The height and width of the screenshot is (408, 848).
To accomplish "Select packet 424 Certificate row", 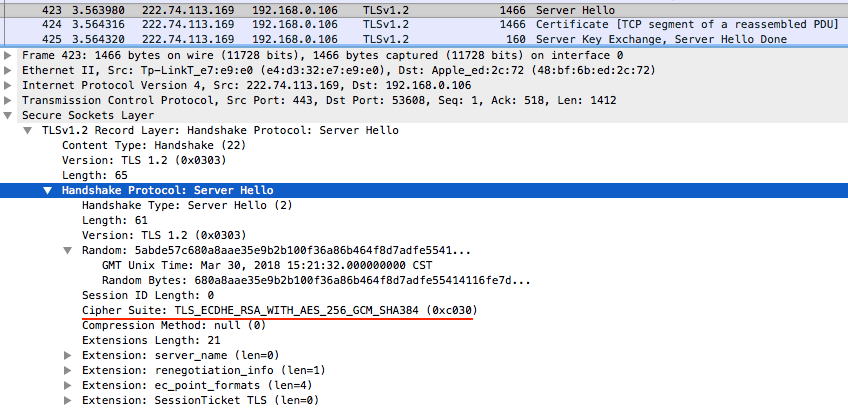I will [424, 24].
